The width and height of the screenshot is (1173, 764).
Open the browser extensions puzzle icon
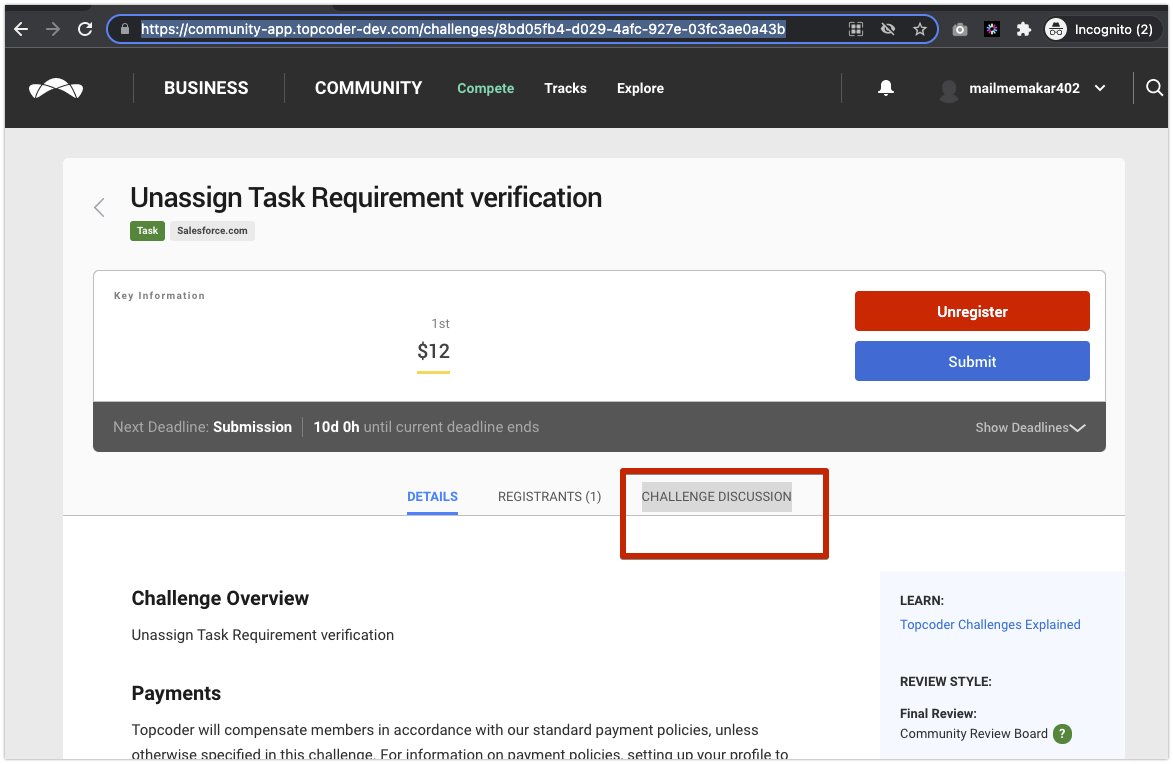point(1023,29)
